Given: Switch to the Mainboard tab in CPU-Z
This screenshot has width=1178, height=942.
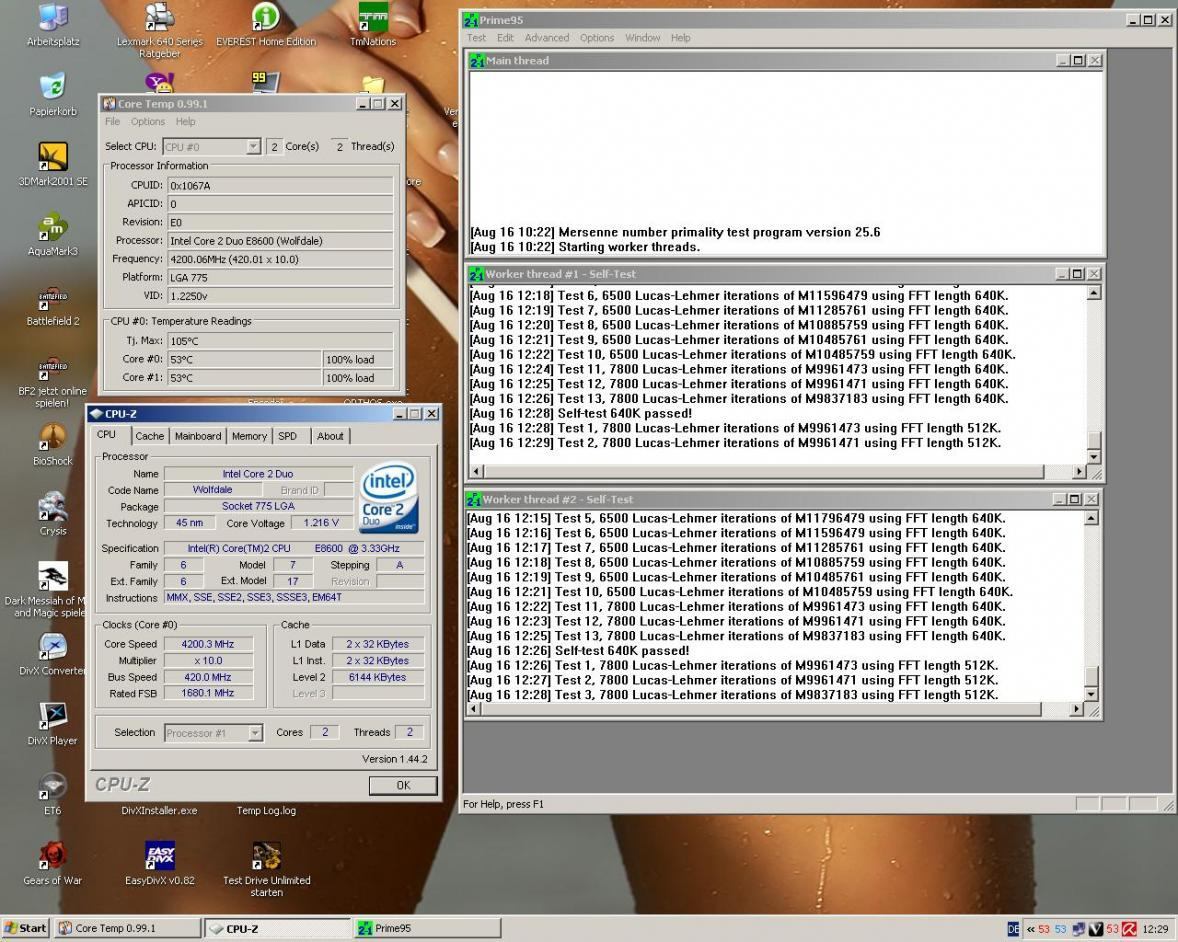Looking at the screenshot, I should [198, 436].
